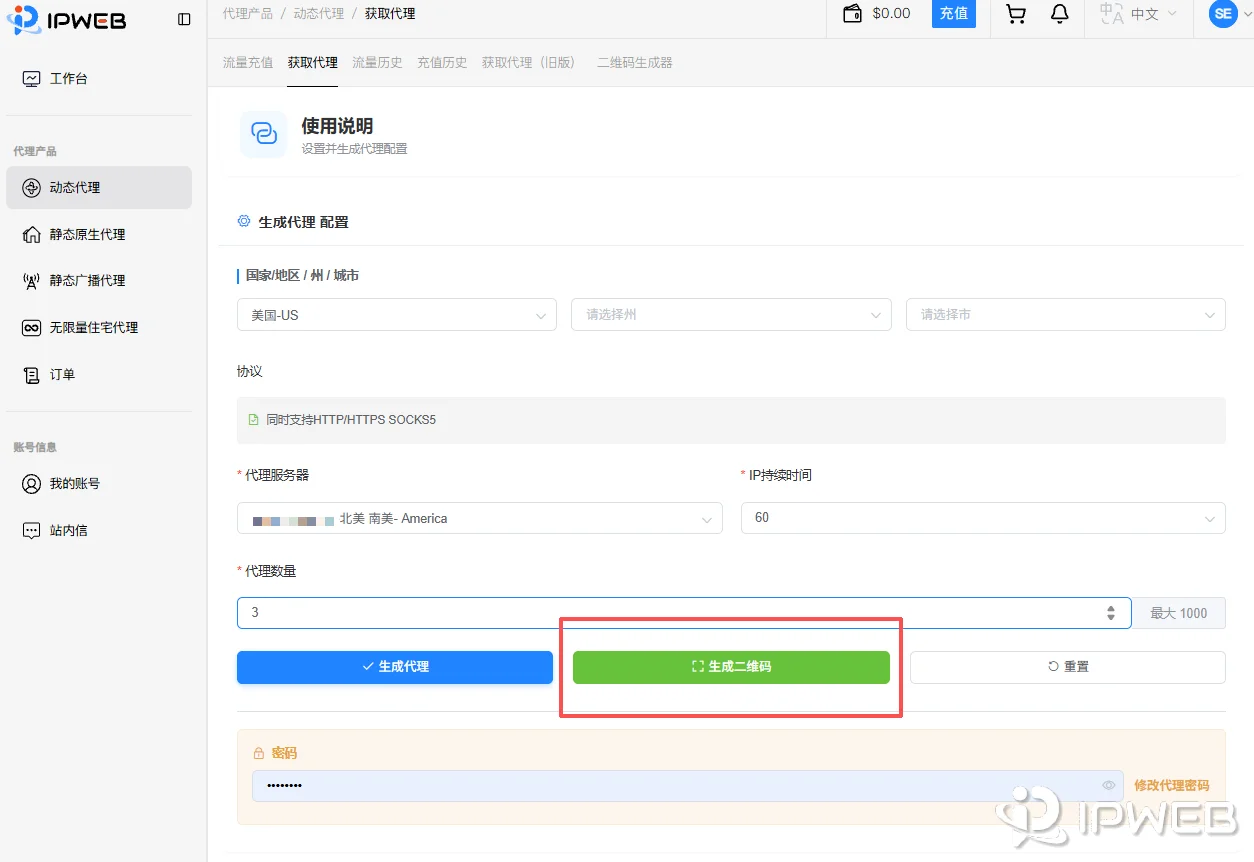Click the 使用说明 link icon
Image resolution: width=1254 pixels, height=862 pixels.
263,134
